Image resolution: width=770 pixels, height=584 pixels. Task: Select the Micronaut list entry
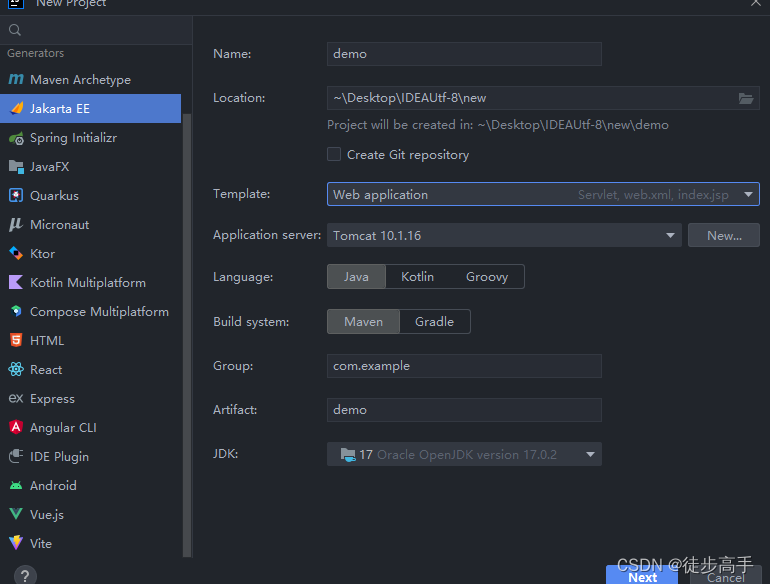91,224
